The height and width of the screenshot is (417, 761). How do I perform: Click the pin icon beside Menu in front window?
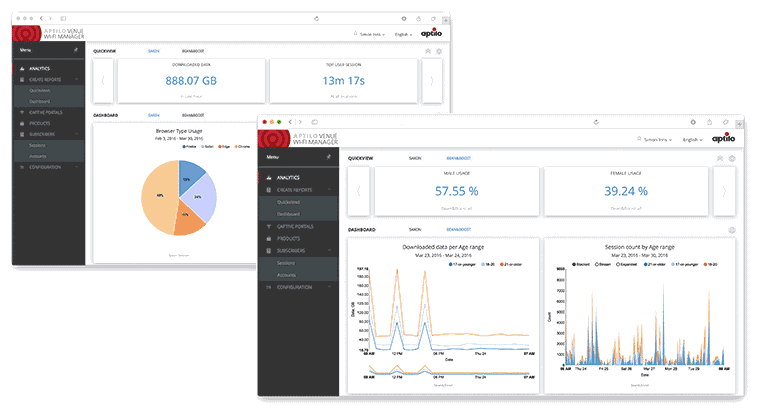tap(330, 157)
